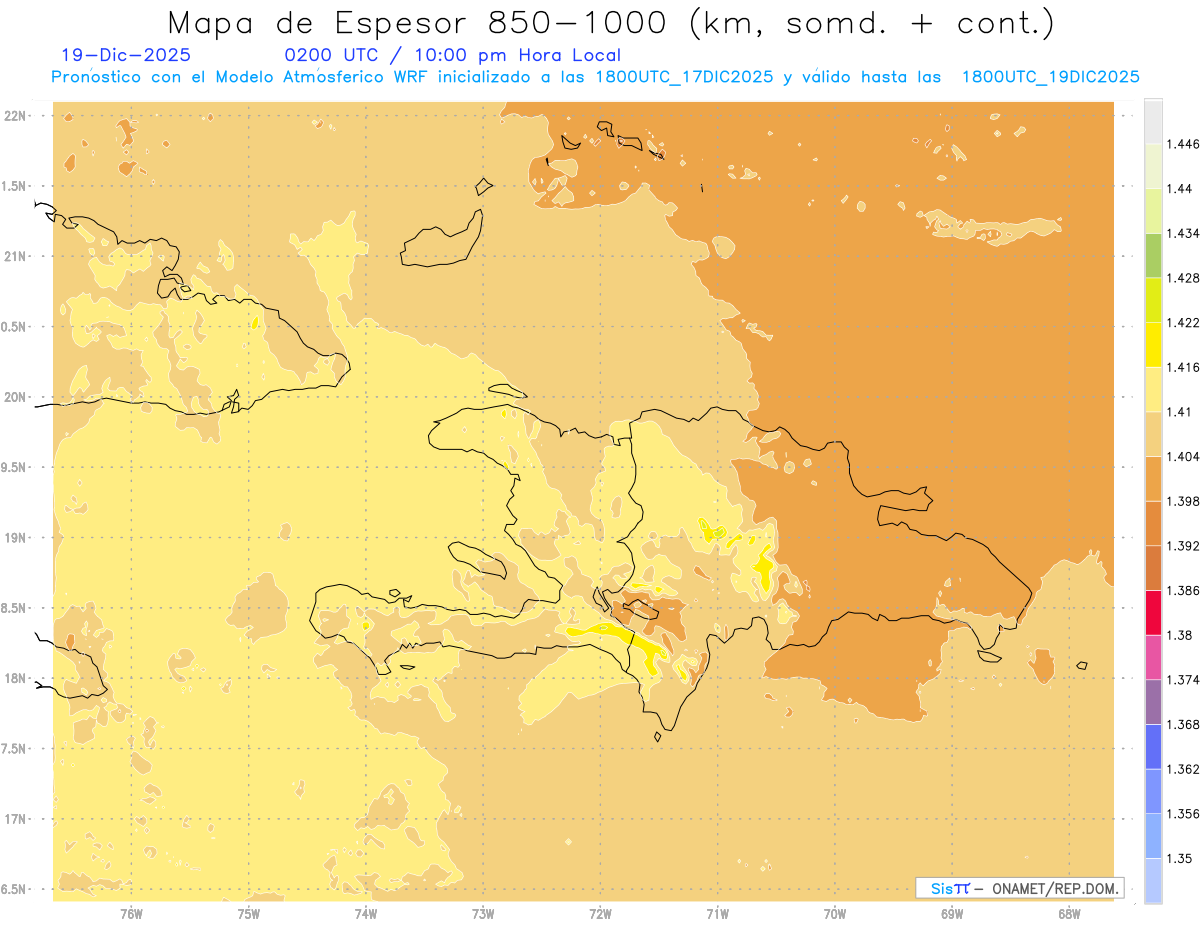Click the latitude label 1.5N
The width and height of the screenshot is (1200, 927).
15,186
